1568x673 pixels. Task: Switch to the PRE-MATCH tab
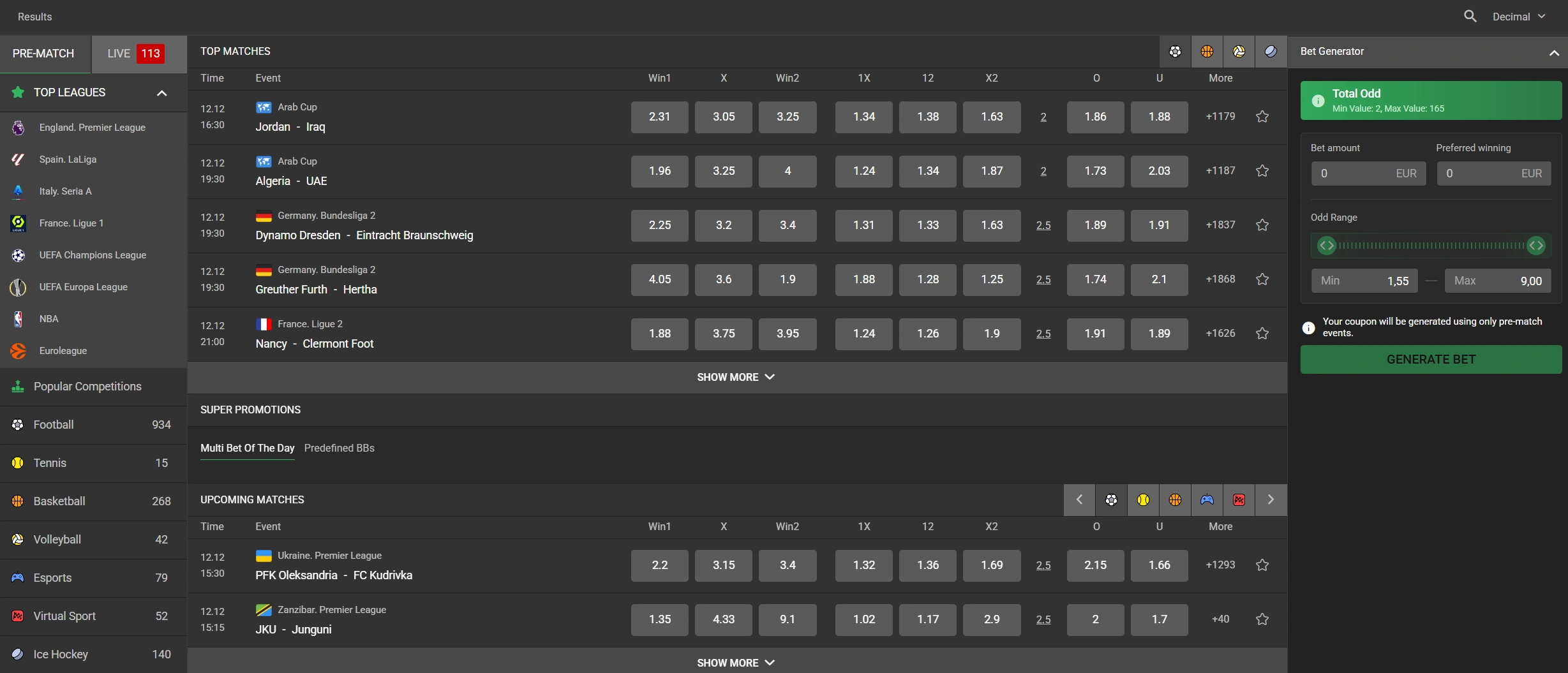45,54
